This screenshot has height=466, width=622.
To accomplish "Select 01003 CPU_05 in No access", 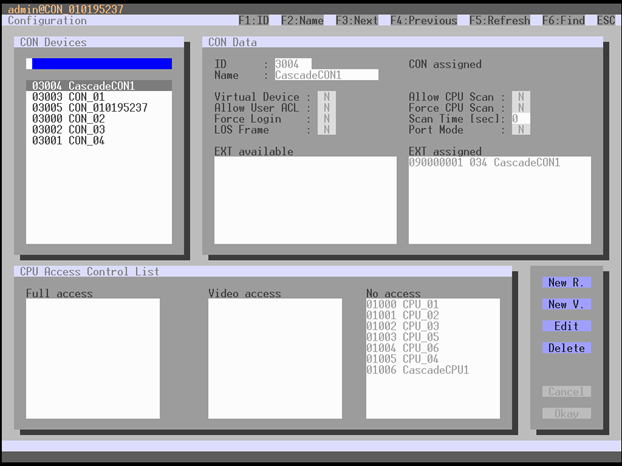I will (433, 337).
